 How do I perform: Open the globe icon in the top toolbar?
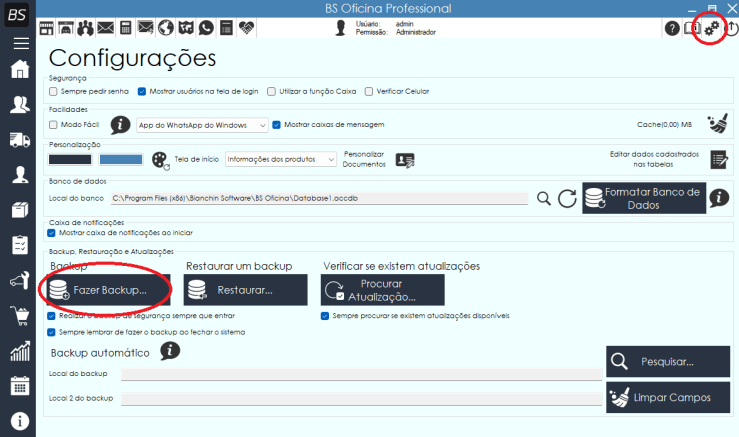tap(166, 27)
